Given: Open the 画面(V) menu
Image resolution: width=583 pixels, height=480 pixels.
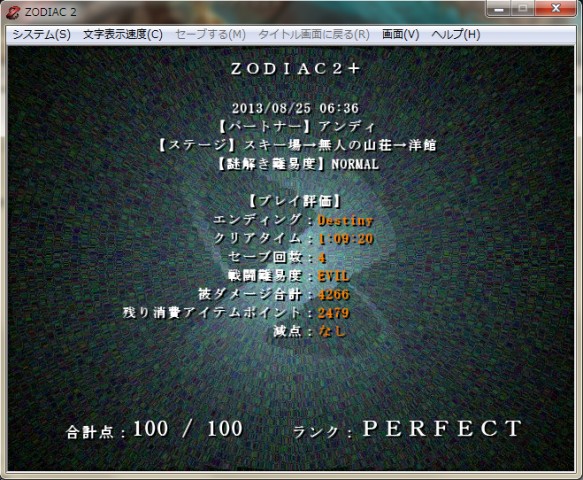Looking at the screenshot, I should point(400,35).
